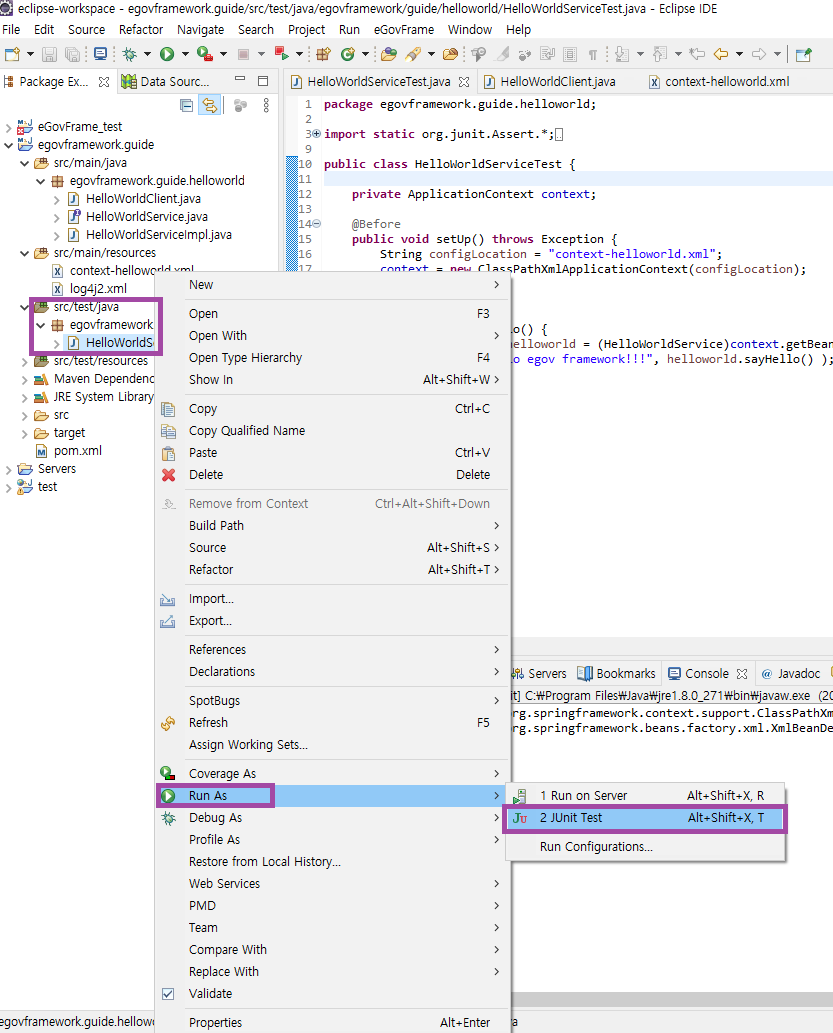Viewport: 833px width, 1033px height.
Task: Click "Assign Working Sets..." menu entry
Action: click(332, 745)
